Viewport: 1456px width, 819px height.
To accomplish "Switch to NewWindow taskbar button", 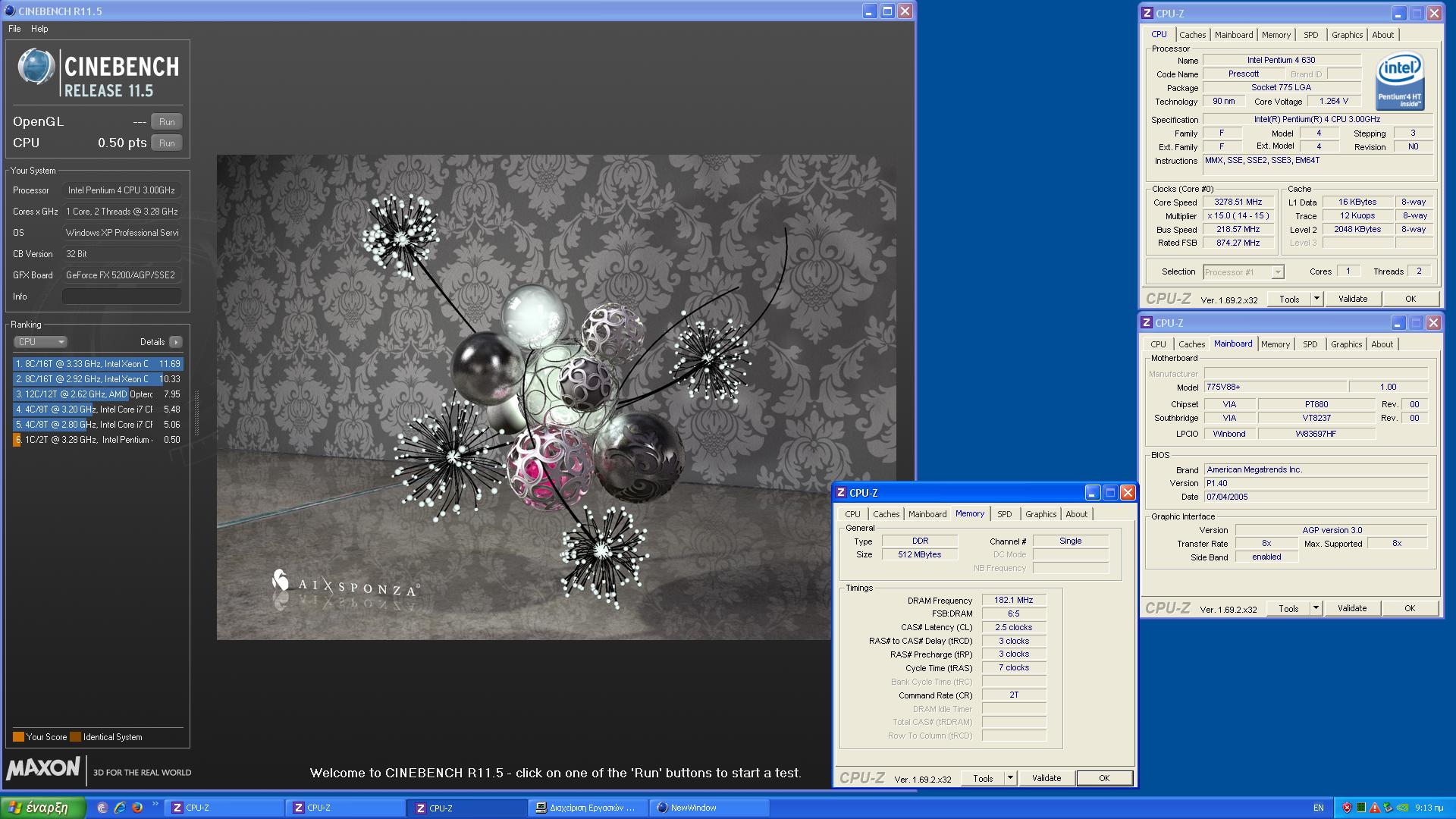I will click(x=709, y=808).
